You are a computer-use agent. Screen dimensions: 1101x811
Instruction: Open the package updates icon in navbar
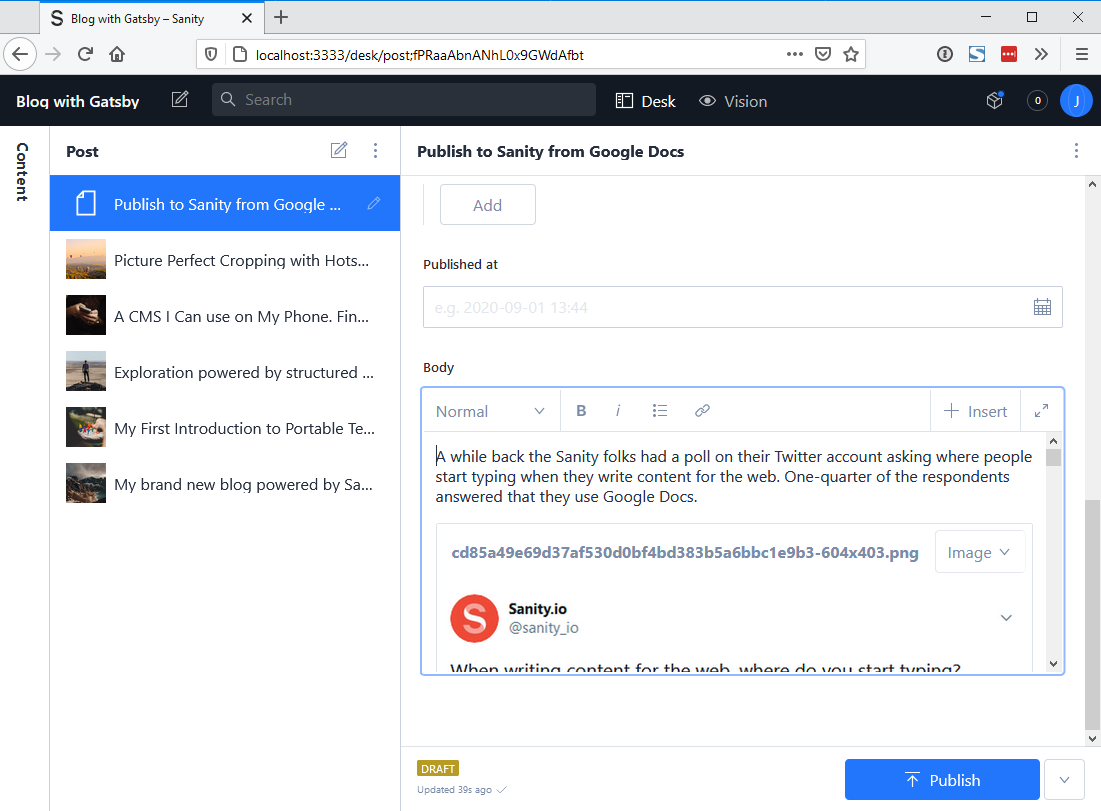[x=995, y=100]
